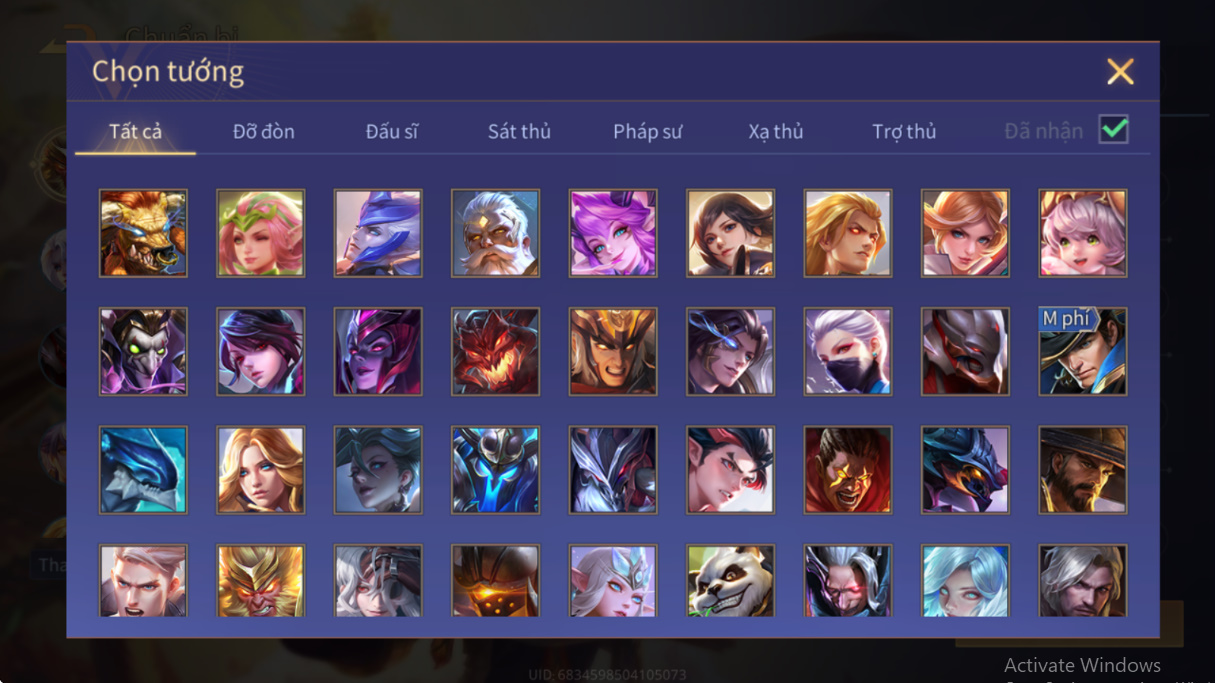Choose the panda hero portrait
Viewport: 1215px width, 683px height.
[730, 580]
